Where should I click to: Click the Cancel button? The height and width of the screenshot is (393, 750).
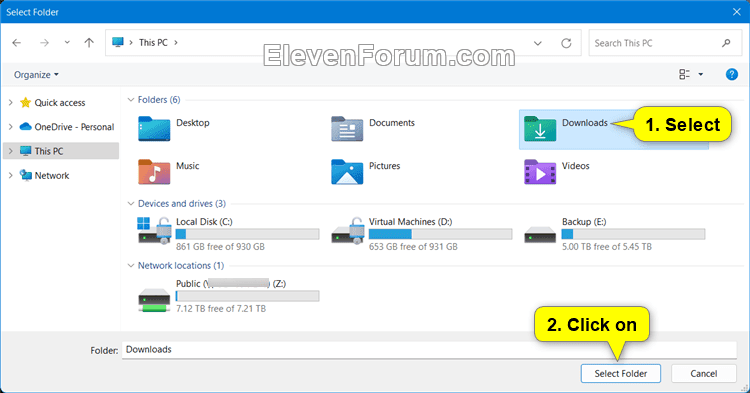click(x=704, y=373)
